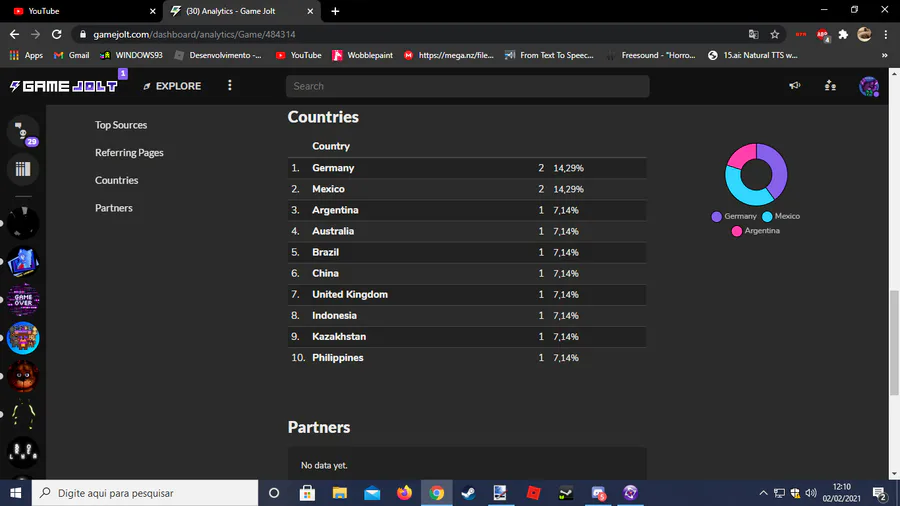Open chat icon with 29 badge

pos(23,131)
